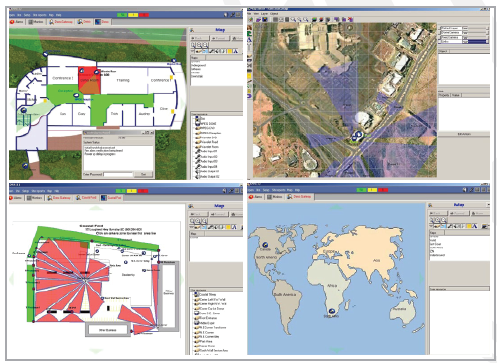Click yellow swatch icon in perimeter plan Map toolbar

(x=228, y=227)
